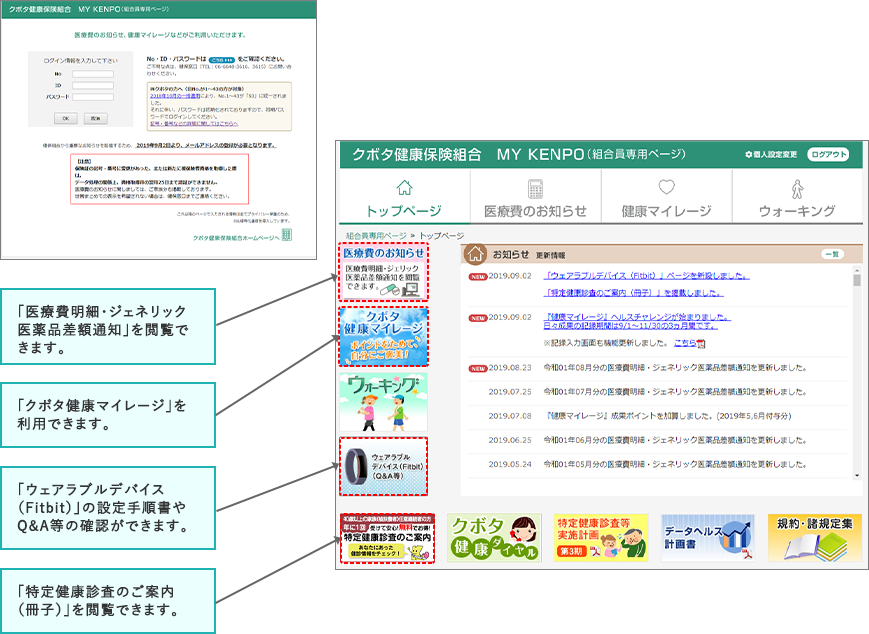Click the 一覧 button in お知らせ header
Viewport: 869px width, 634px height.
coord(832,254)
